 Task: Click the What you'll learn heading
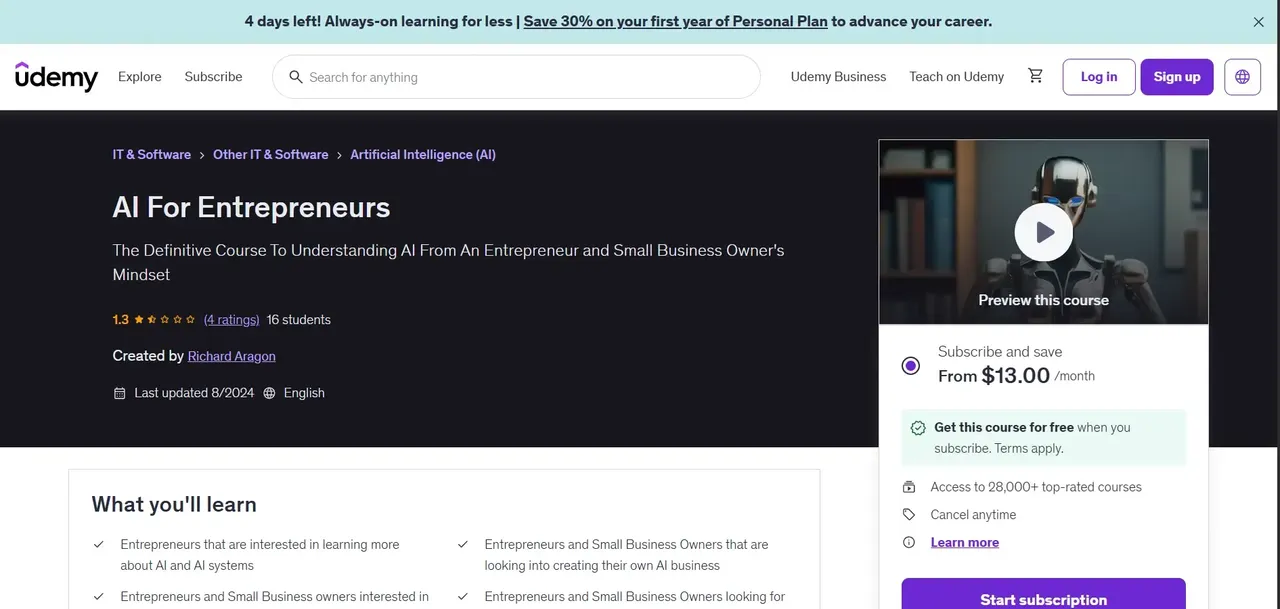click(174, 504)
